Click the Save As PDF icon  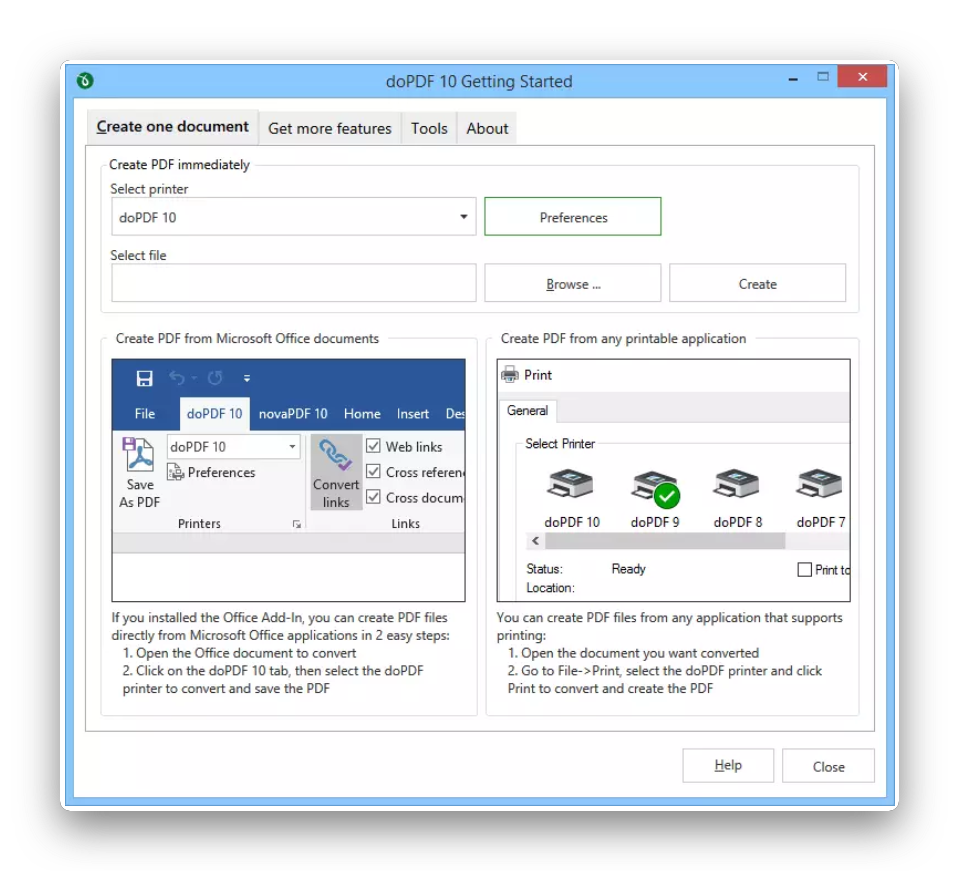click(x=139, y=454)
